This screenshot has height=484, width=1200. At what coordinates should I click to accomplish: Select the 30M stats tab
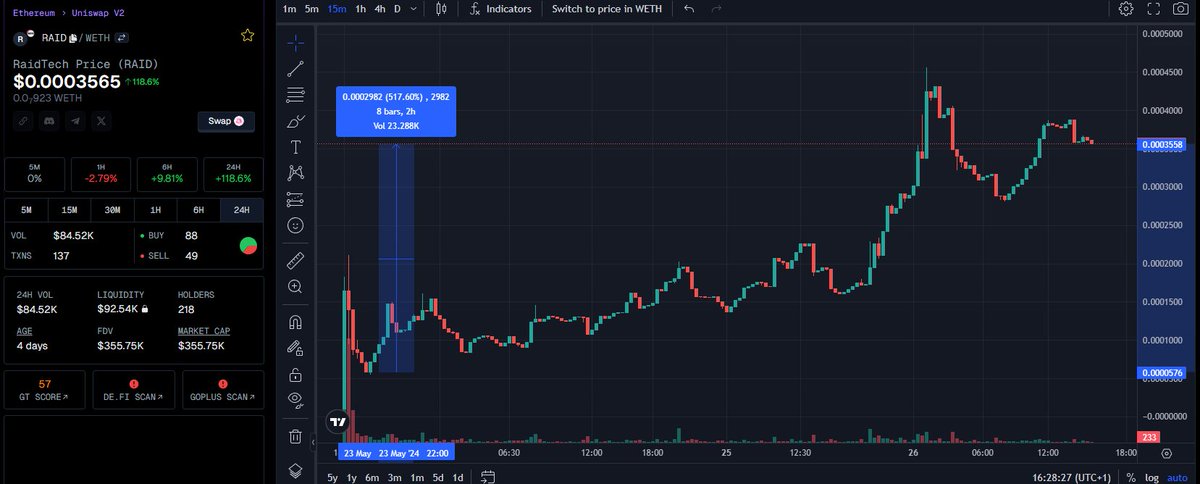point(112,210)
